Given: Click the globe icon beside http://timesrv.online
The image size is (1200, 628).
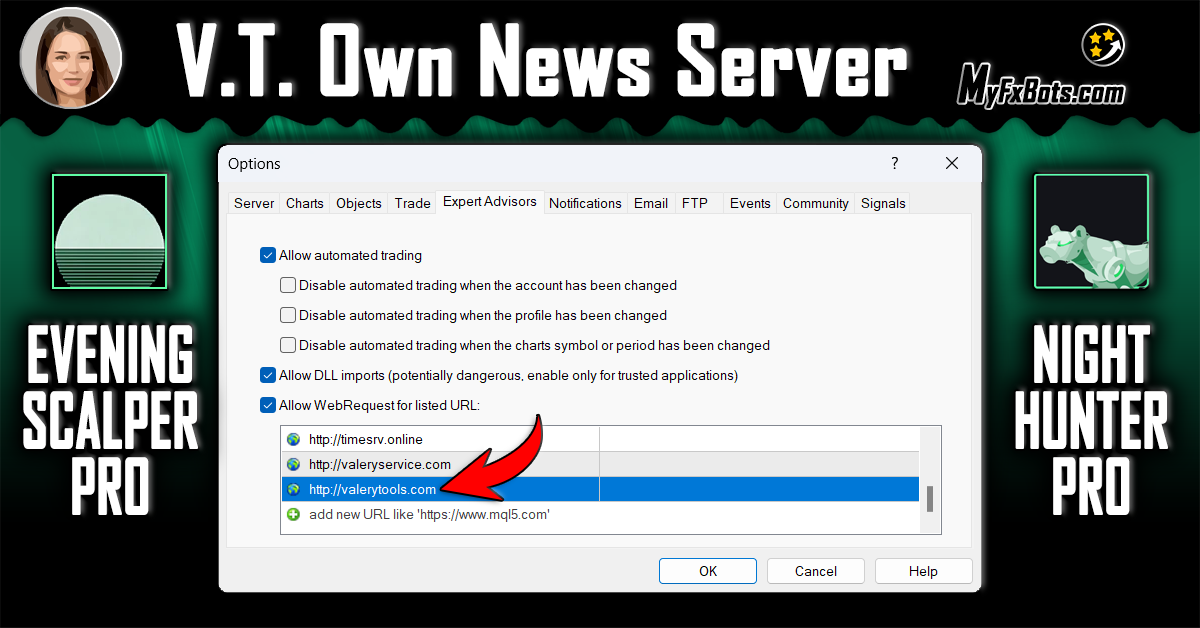Looking at the screenshot, I should tap(293, 439).
